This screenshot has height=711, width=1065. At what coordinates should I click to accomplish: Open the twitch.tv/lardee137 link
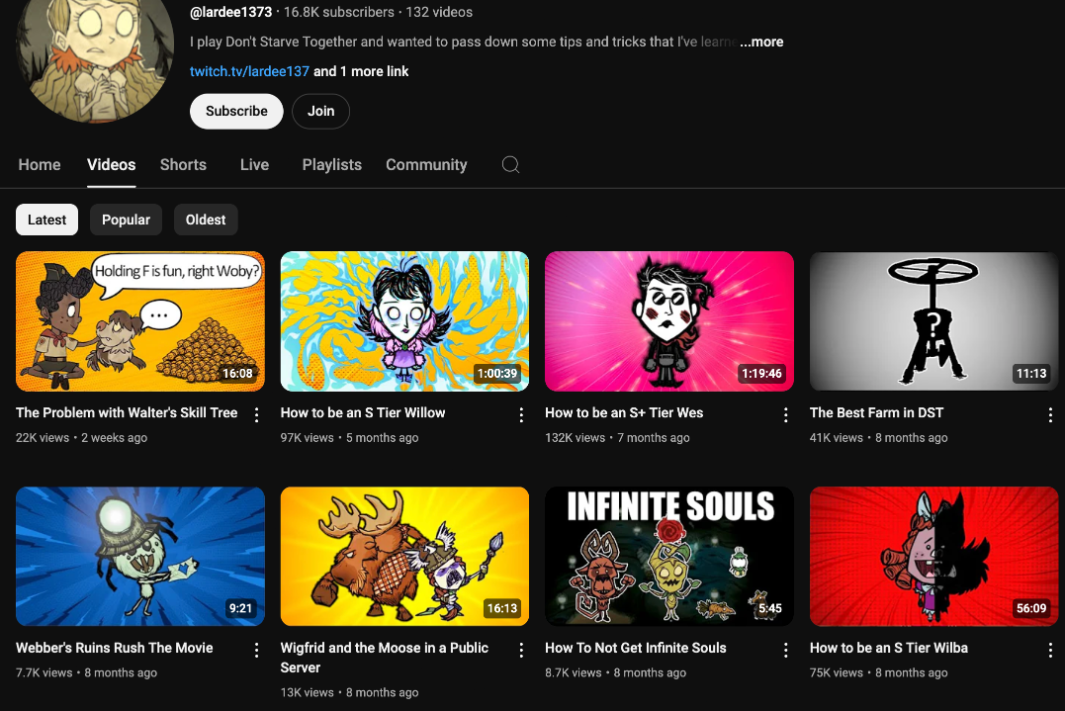click(x=249, y=72)
